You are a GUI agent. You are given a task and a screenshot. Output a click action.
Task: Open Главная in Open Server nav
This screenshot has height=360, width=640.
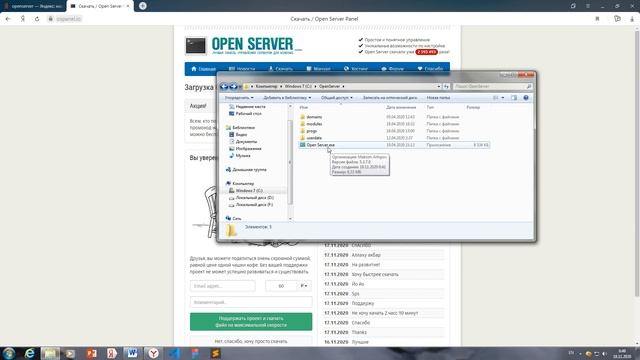(203, 69)
